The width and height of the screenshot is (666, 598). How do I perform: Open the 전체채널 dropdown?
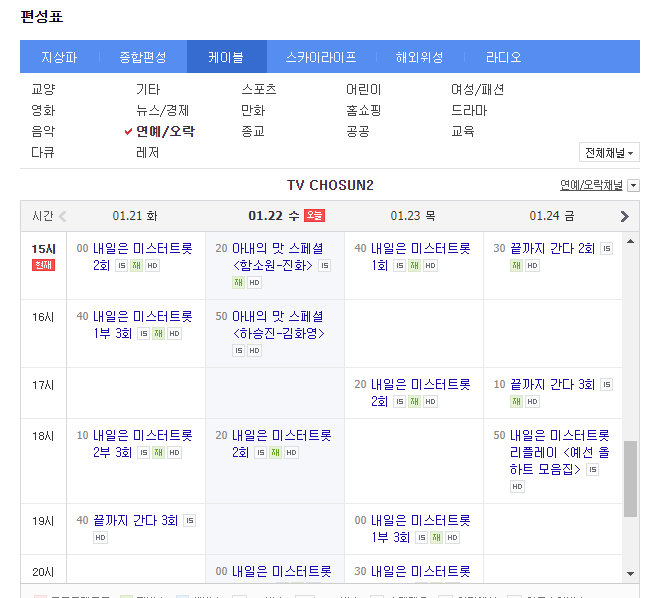pyautogui.click(x=609, y=153)
